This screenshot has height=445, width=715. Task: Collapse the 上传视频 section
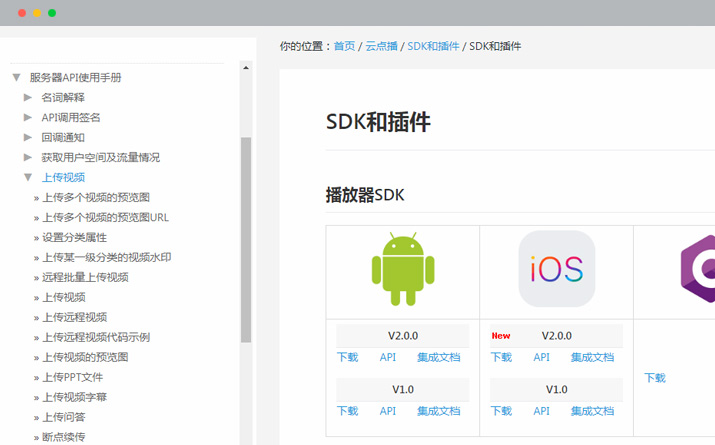28,177
